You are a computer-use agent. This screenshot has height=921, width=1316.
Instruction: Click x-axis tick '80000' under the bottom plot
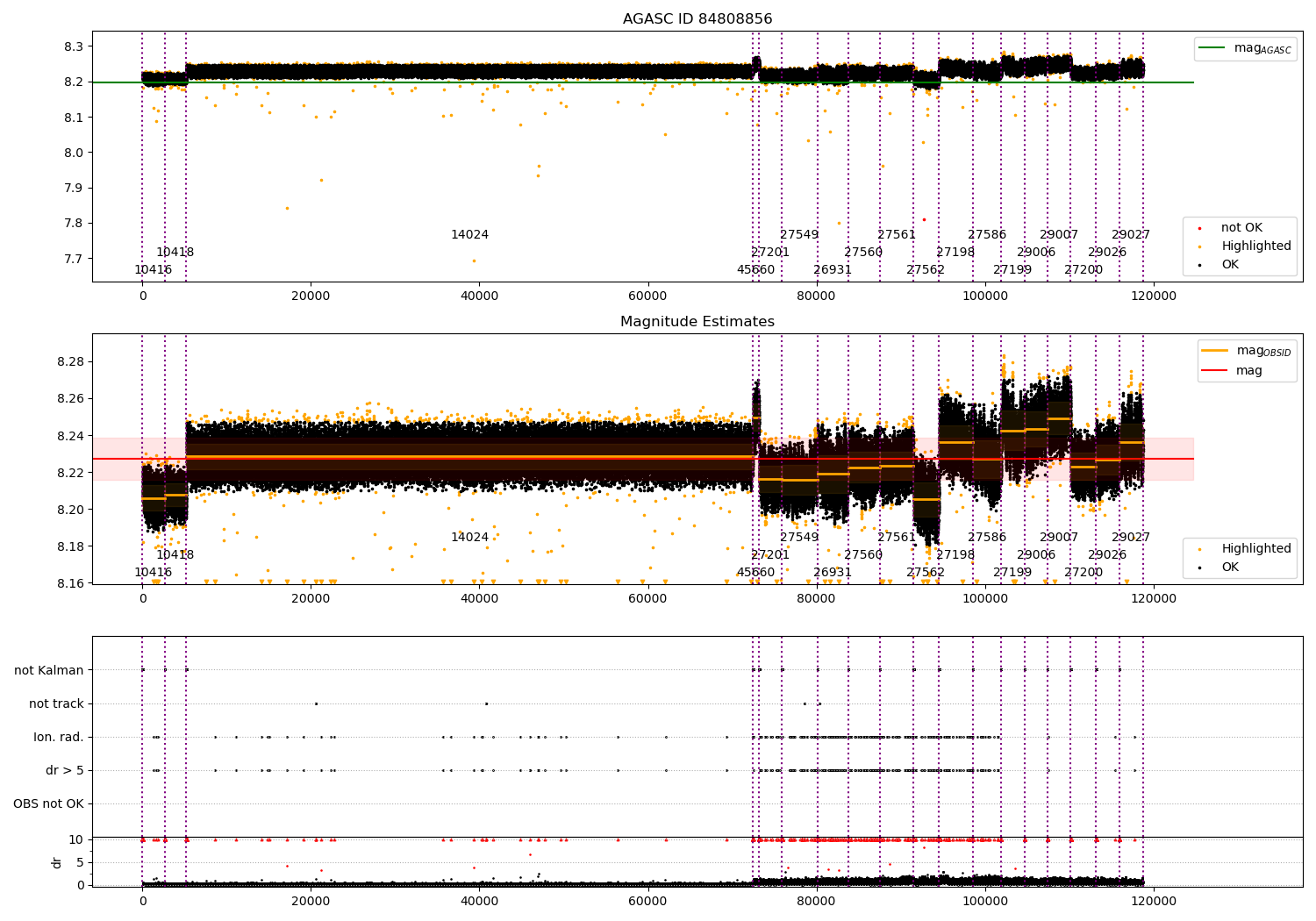pyautogui.click(x=817, y=902)
